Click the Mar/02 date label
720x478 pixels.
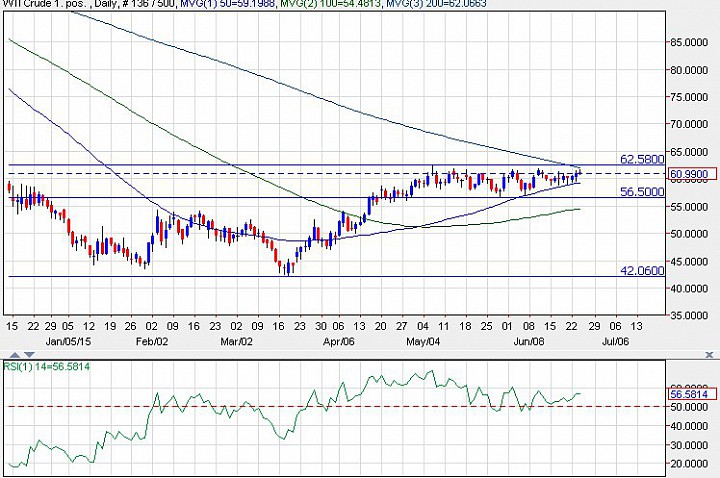point(236,342)
